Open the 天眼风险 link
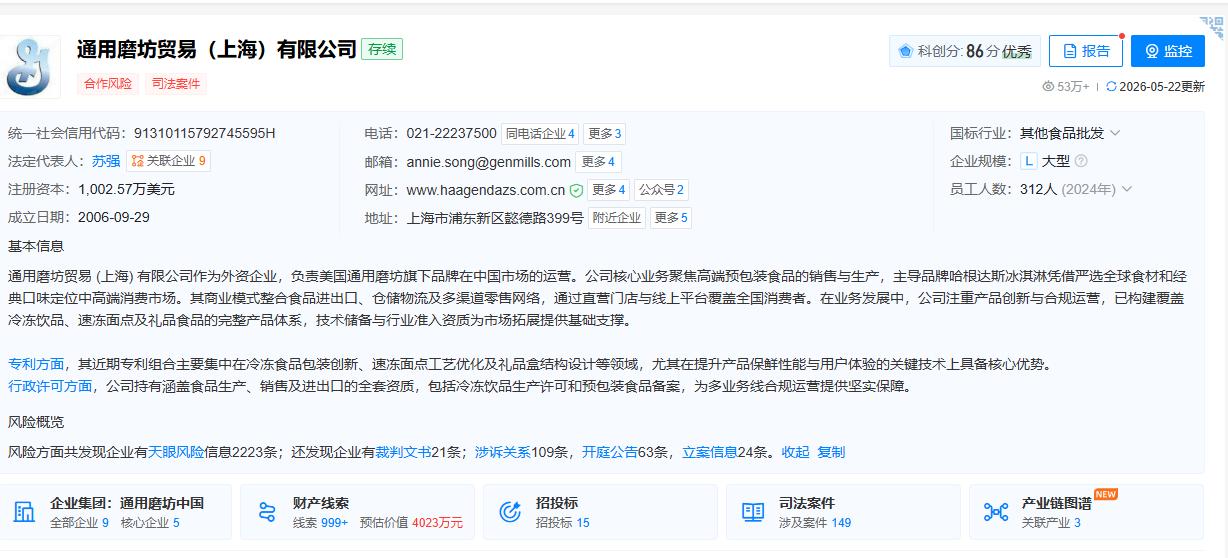 point(176,452)
